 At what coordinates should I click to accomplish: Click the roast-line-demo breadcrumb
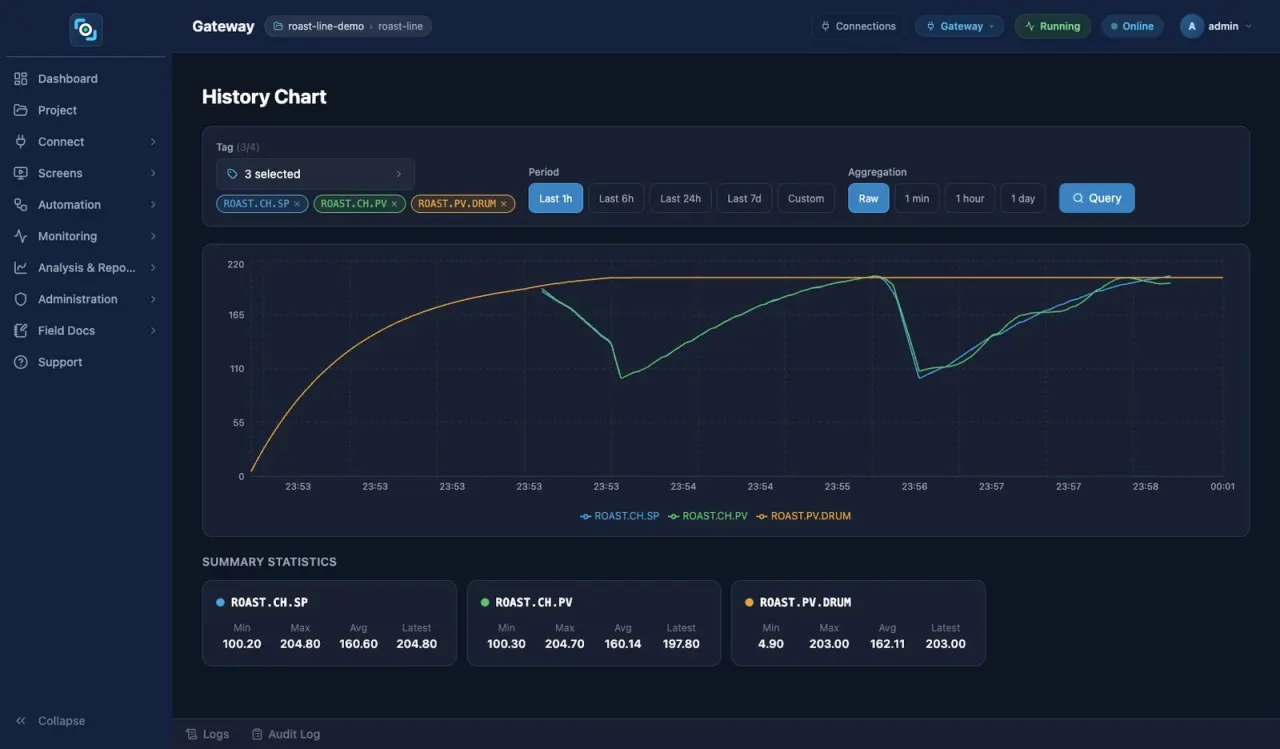point(326,26)
